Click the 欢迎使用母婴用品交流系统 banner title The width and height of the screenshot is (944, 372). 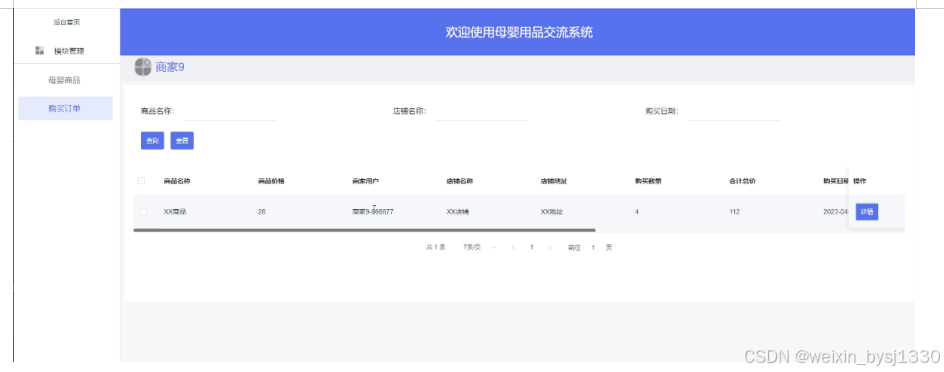pos(519,33)
